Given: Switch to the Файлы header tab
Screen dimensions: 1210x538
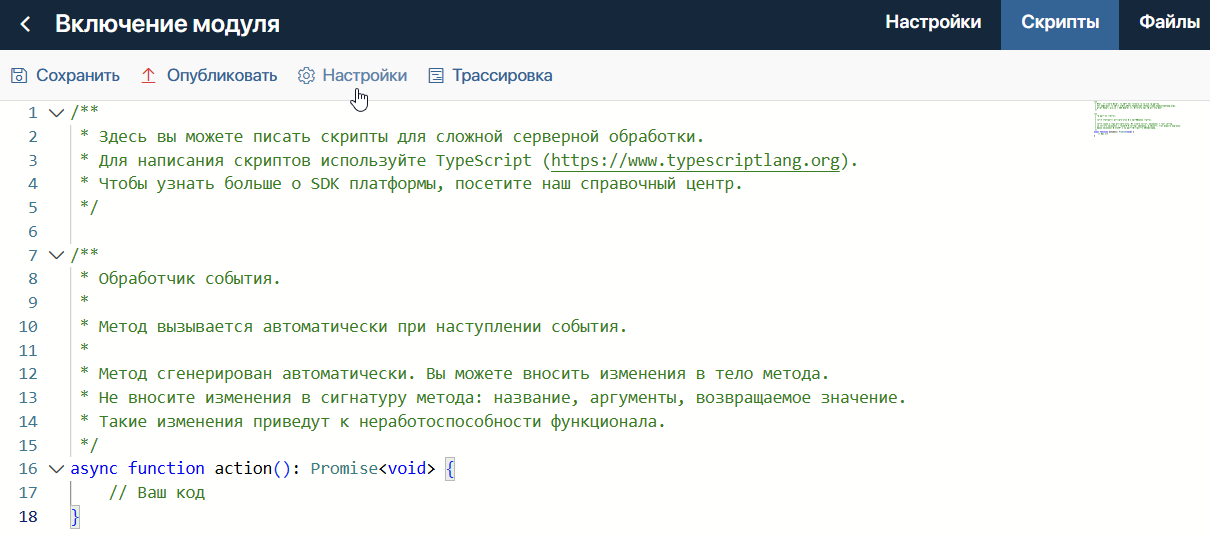Looking at the screenshot, I should [1168, 22].
